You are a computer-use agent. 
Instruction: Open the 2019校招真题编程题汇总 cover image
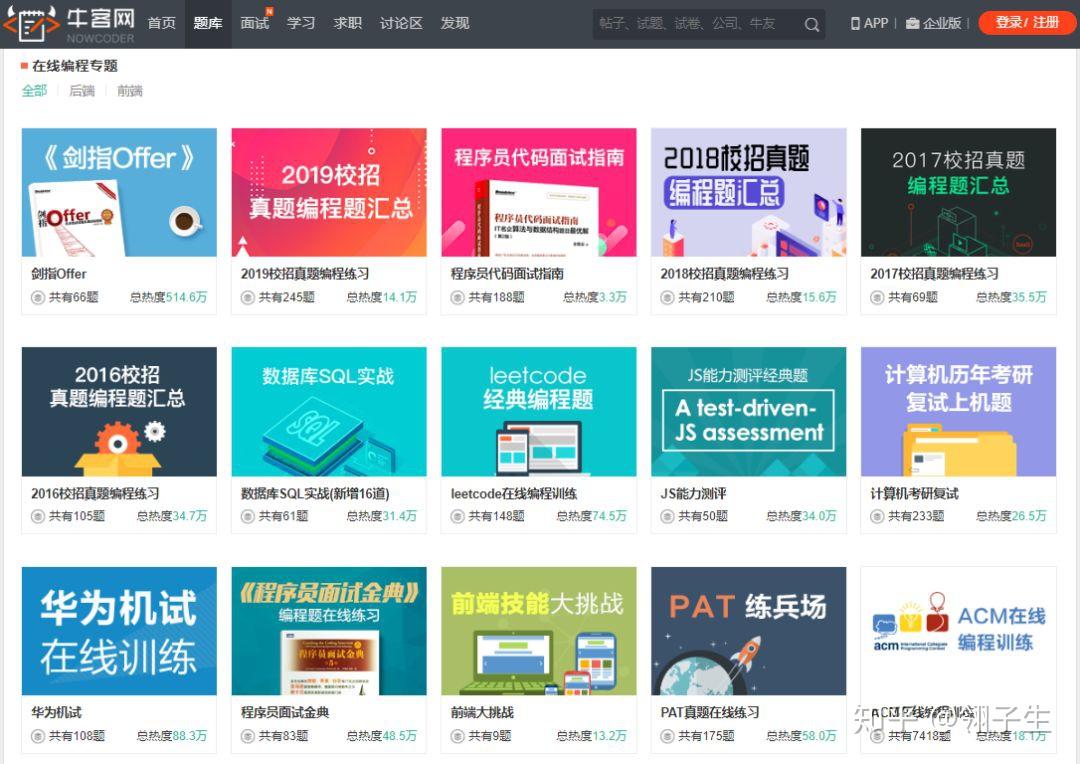point(329,192)
